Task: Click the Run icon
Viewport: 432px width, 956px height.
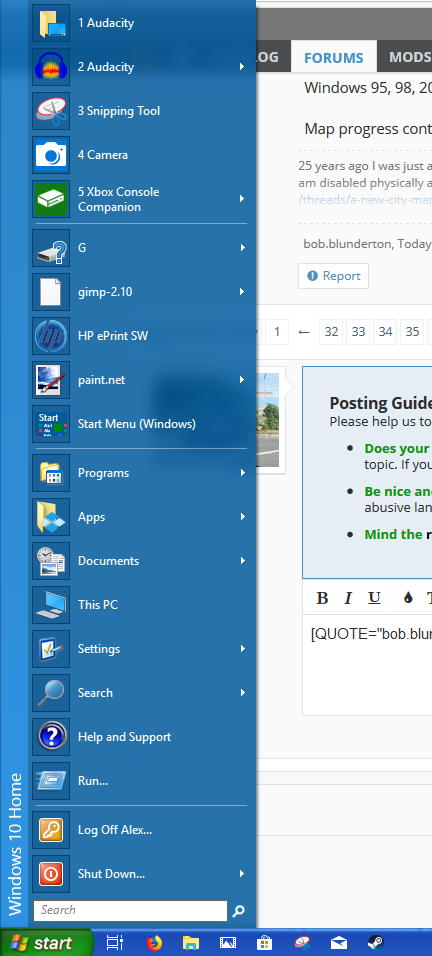Action: tap(51, 780)
